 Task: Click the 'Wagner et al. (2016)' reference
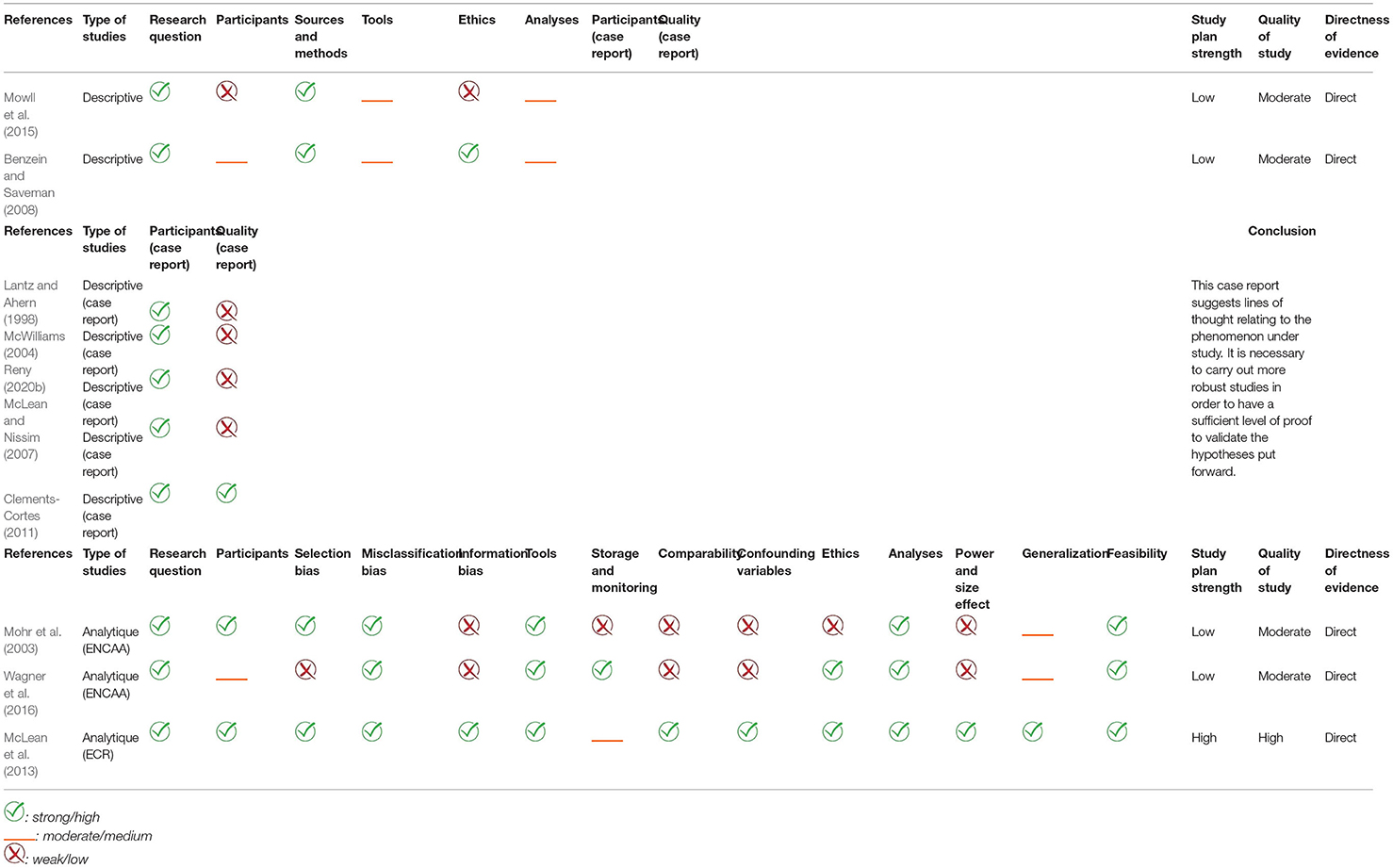(x=25, y=693)
